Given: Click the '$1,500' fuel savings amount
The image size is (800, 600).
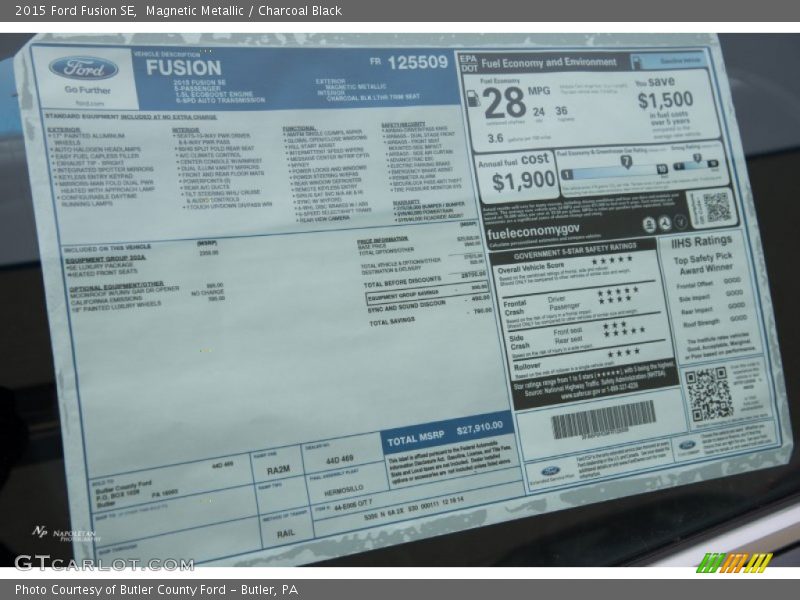Looking at the screenshot, I should [x=665, y=100].
